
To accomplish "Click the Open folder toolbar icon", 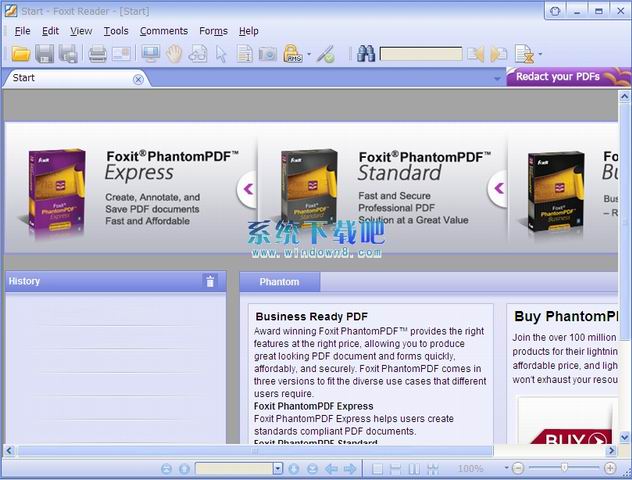I will pyautogui.click(x=20, y=54).
